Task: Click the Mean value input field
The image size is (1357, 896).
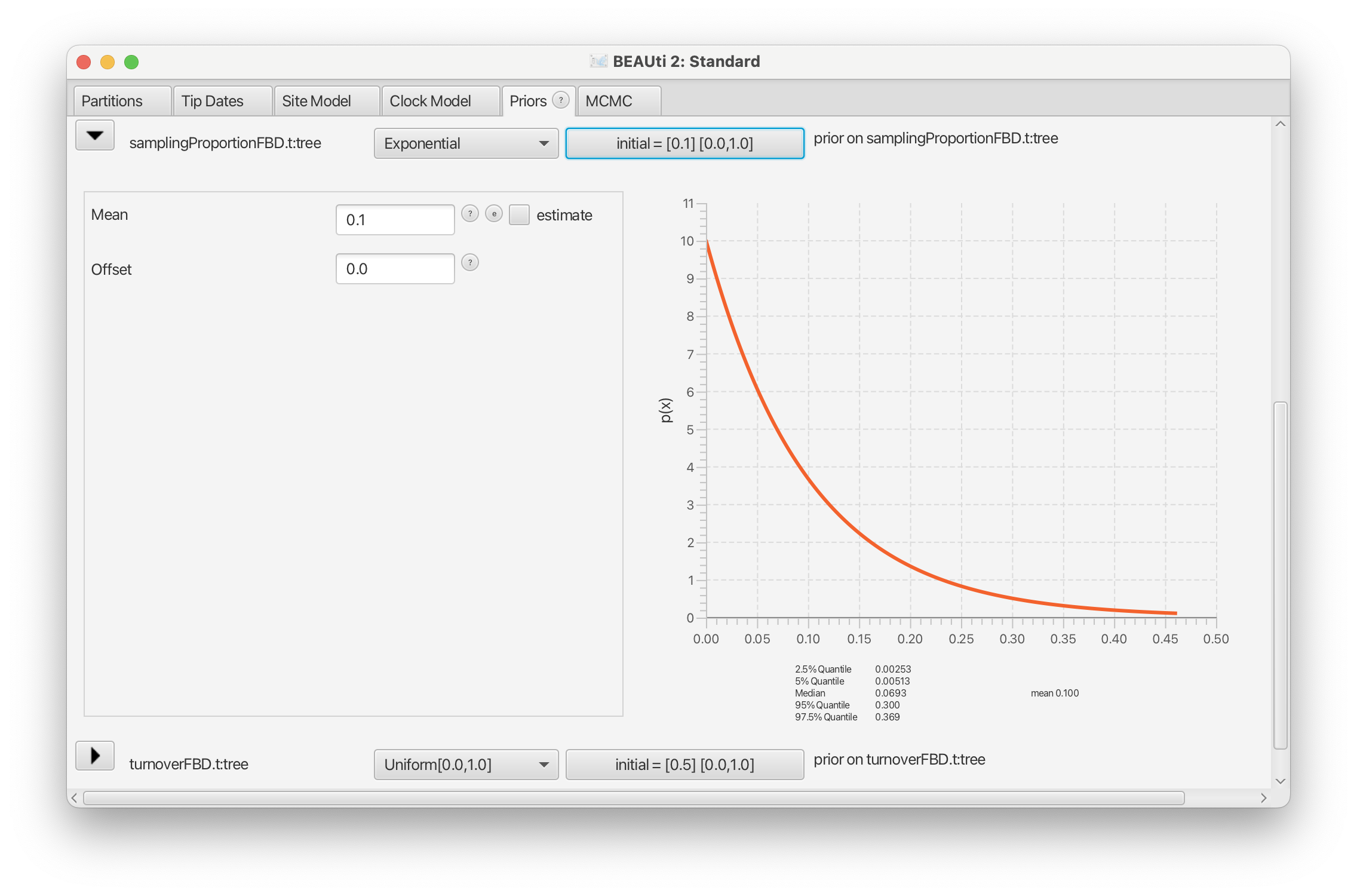Action: pyautogui.click(x=395, y=220)
